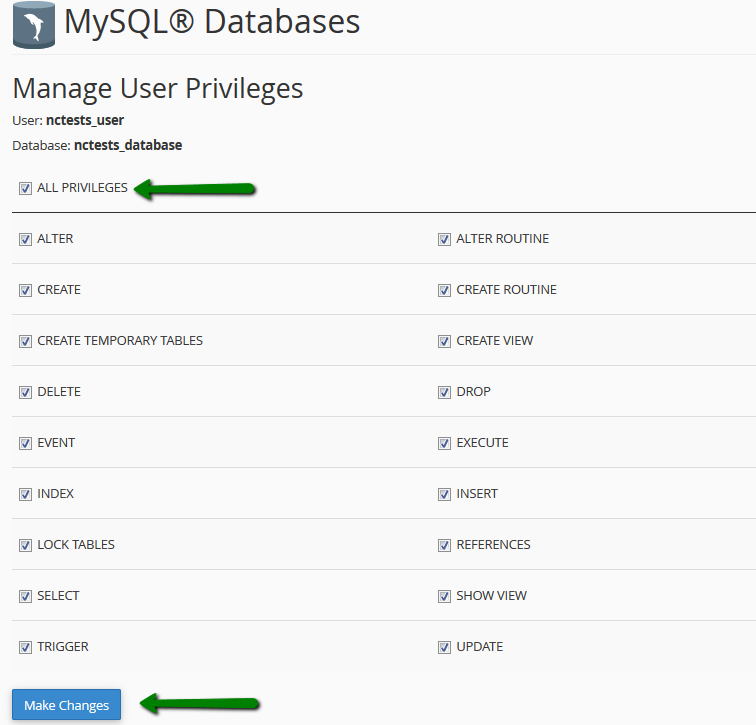Uncheck the EXECUTE privilege checkbox
Viewport: 756px width, 725px height.
pyautogui.click(x=444, y=443)
